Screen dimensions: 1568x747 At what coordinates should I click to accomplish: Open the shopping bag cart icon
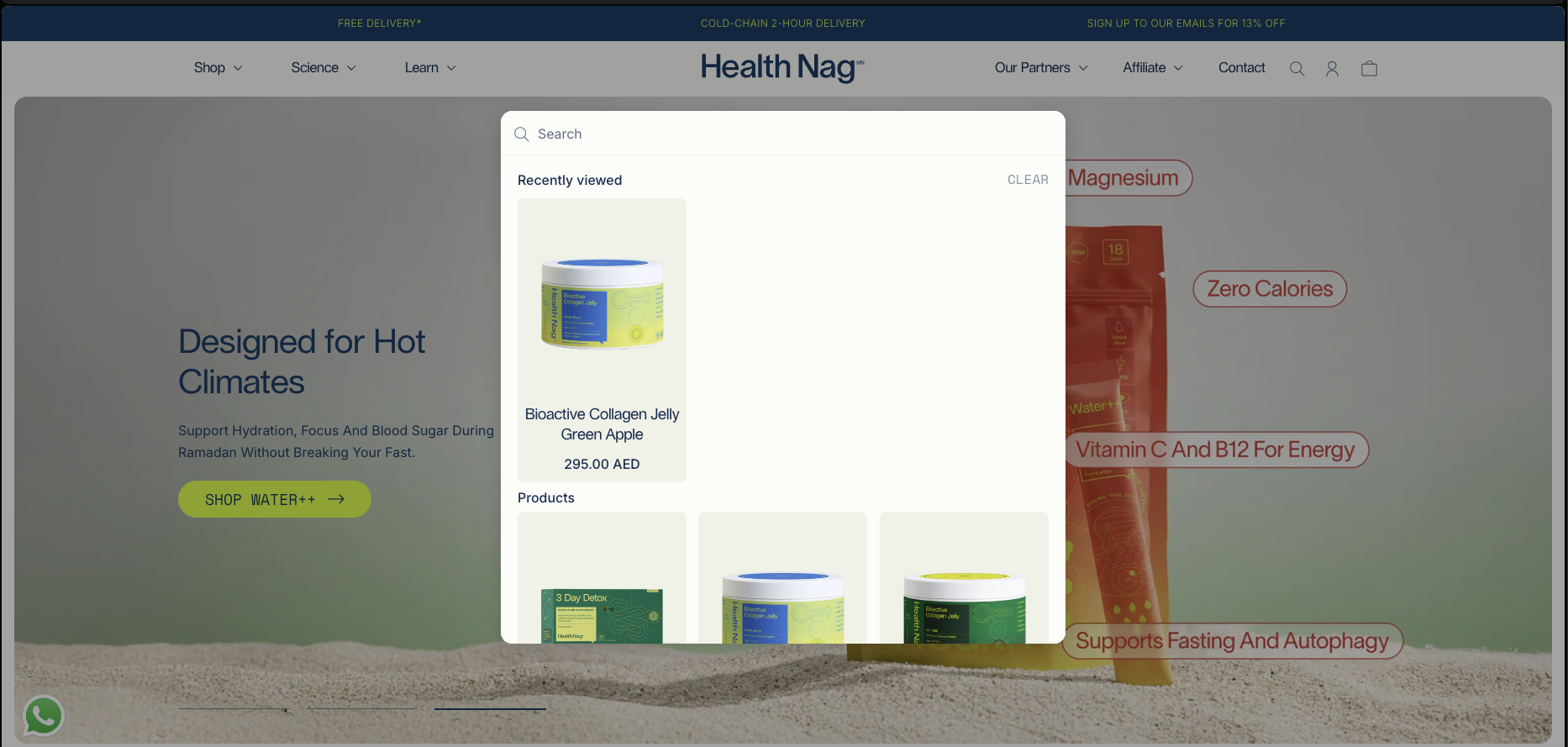click(1369, 69)
